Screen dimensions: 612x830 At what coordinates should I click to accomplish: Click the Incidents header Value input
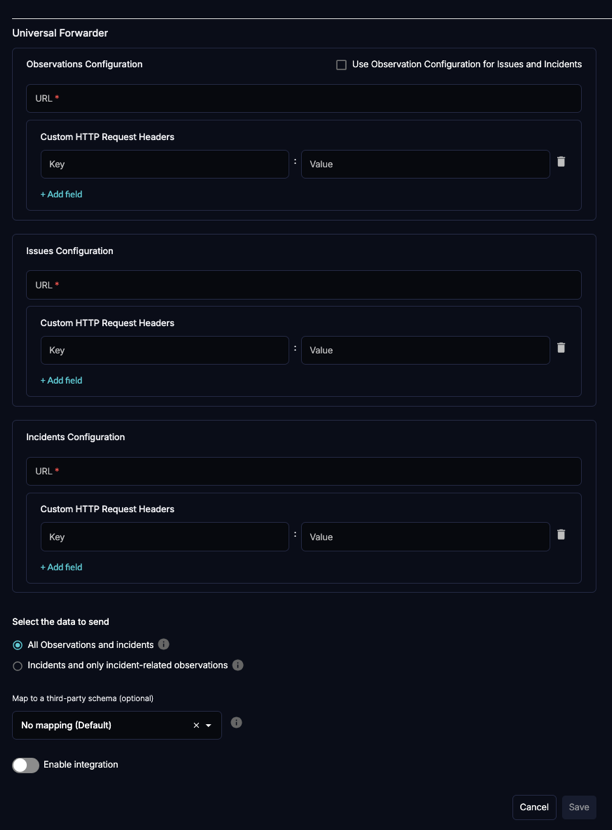pyautogui.click(x=425, y=537)
